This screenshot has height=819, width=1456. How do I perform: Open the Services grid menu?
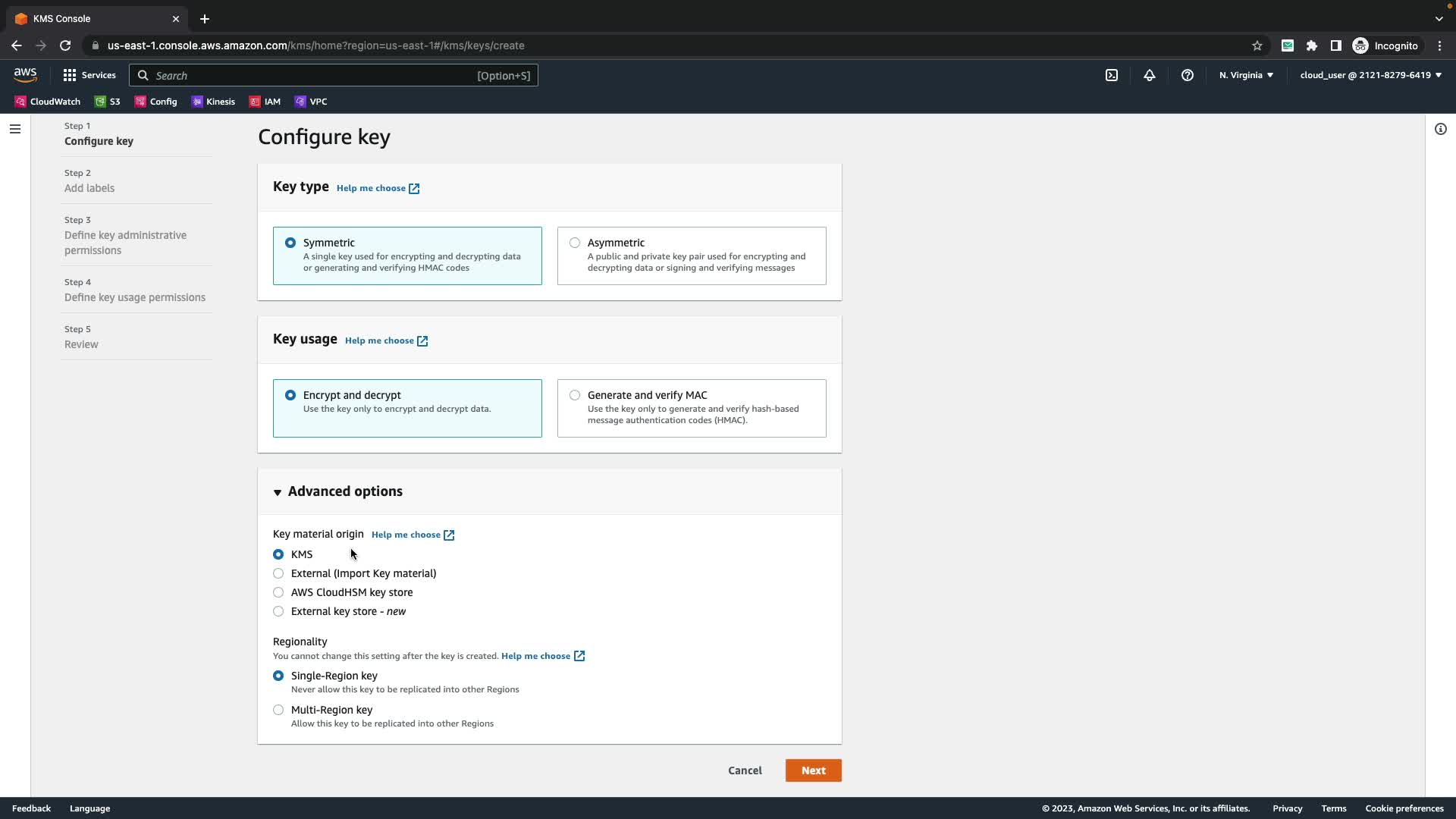[x=89, y=75]
